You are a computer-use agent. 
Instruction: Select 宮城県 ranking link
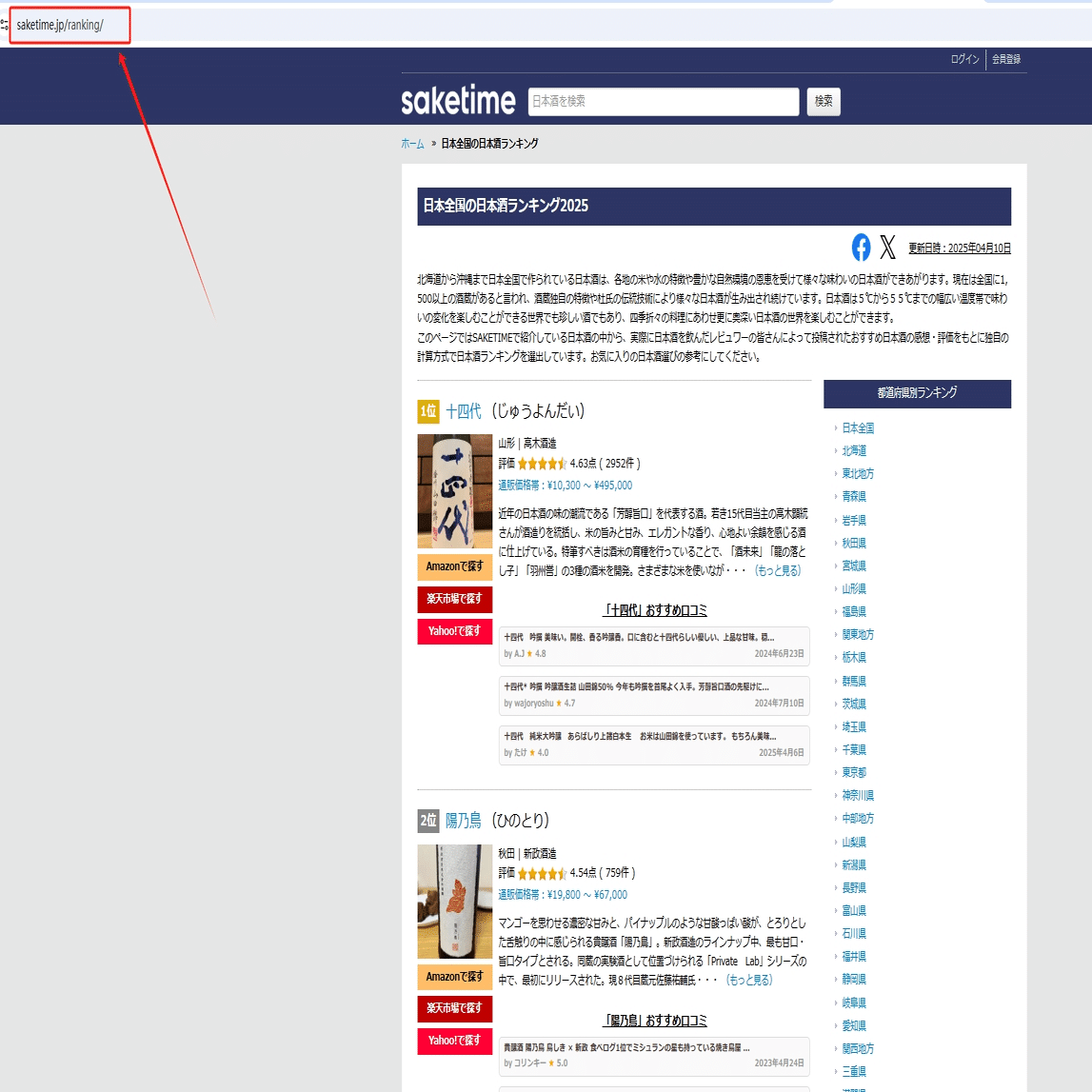854,566
